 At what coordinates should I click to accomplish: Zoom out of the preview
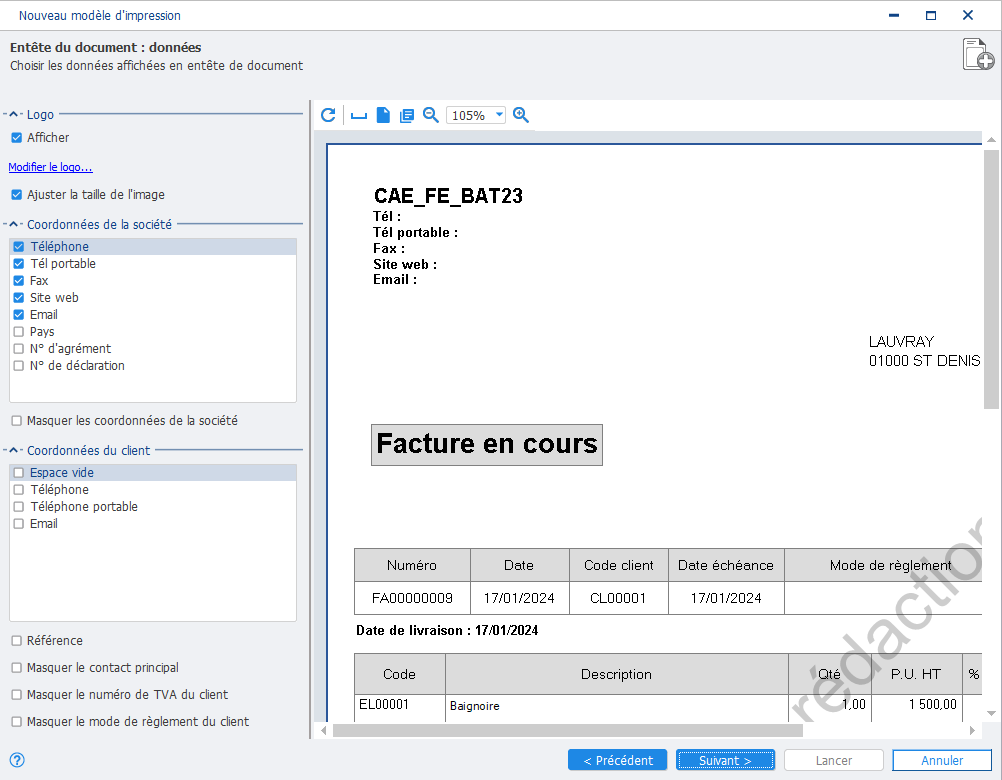(431, 115)
